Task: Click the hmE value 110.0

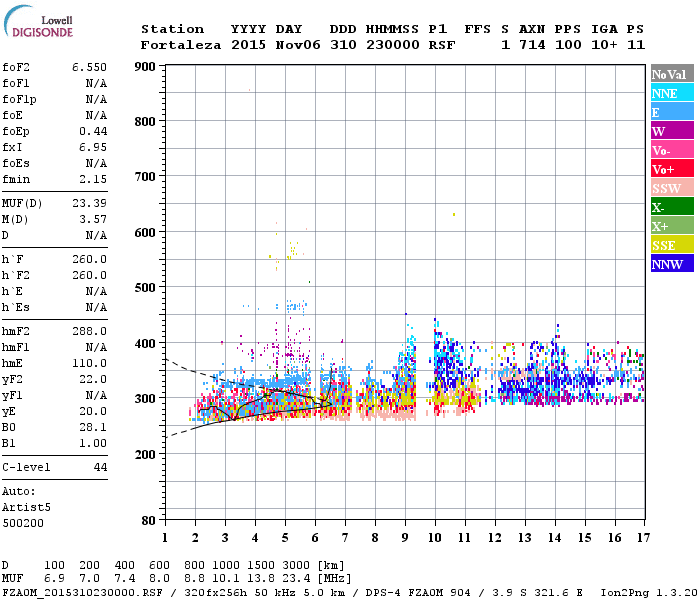Action: 89,363
